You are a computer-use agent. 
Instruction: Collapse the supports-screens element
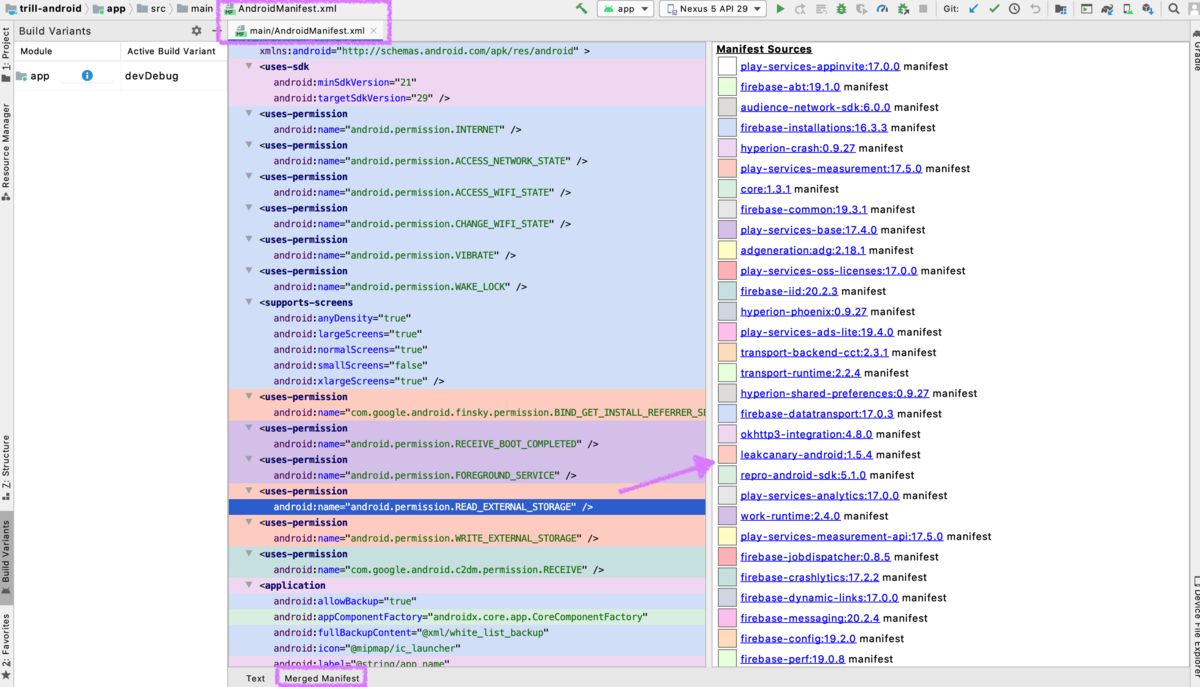[249, 302]
